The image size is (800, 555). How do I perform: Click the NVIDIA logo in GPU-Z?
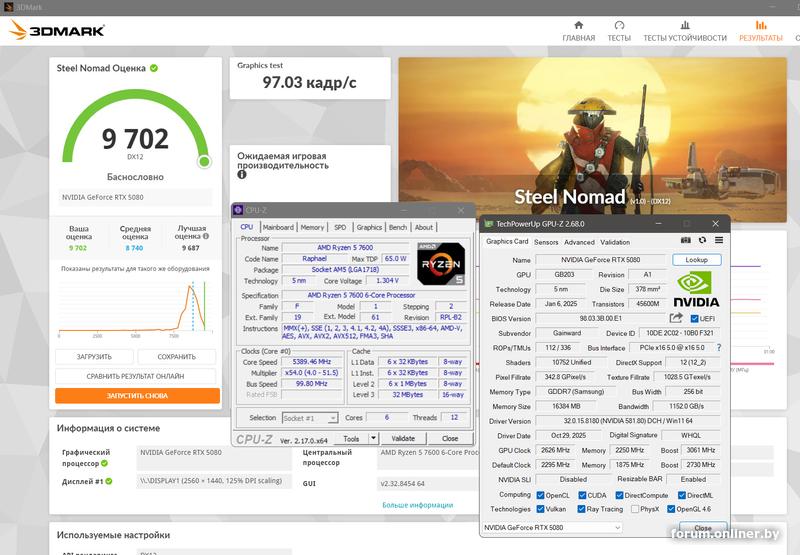696,289
